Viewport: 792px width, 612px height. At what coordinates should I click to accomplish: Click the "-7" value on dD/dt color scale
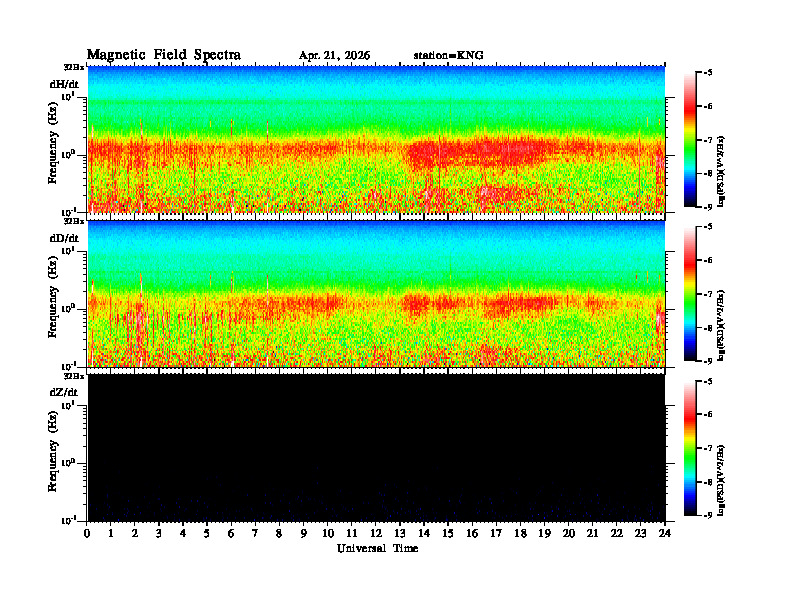click(x=708, y=294)
